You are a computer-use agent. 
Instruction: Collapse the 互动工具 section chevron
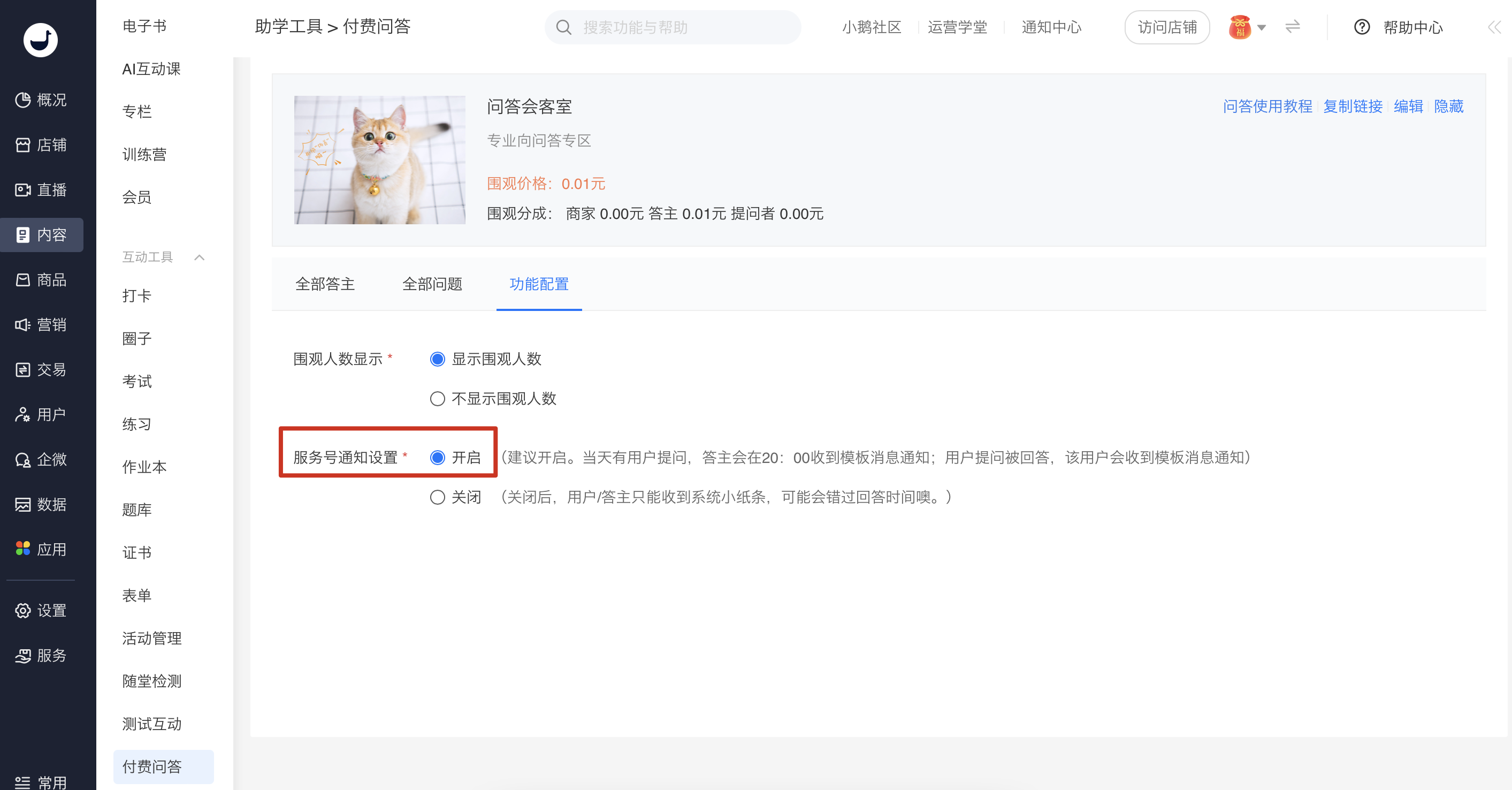tap(200, 257)
